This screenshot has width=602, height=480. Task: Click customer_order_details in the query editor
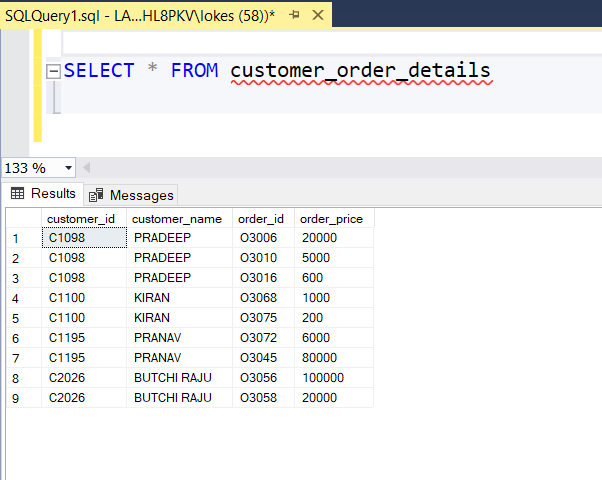click(x=360, y=71)
